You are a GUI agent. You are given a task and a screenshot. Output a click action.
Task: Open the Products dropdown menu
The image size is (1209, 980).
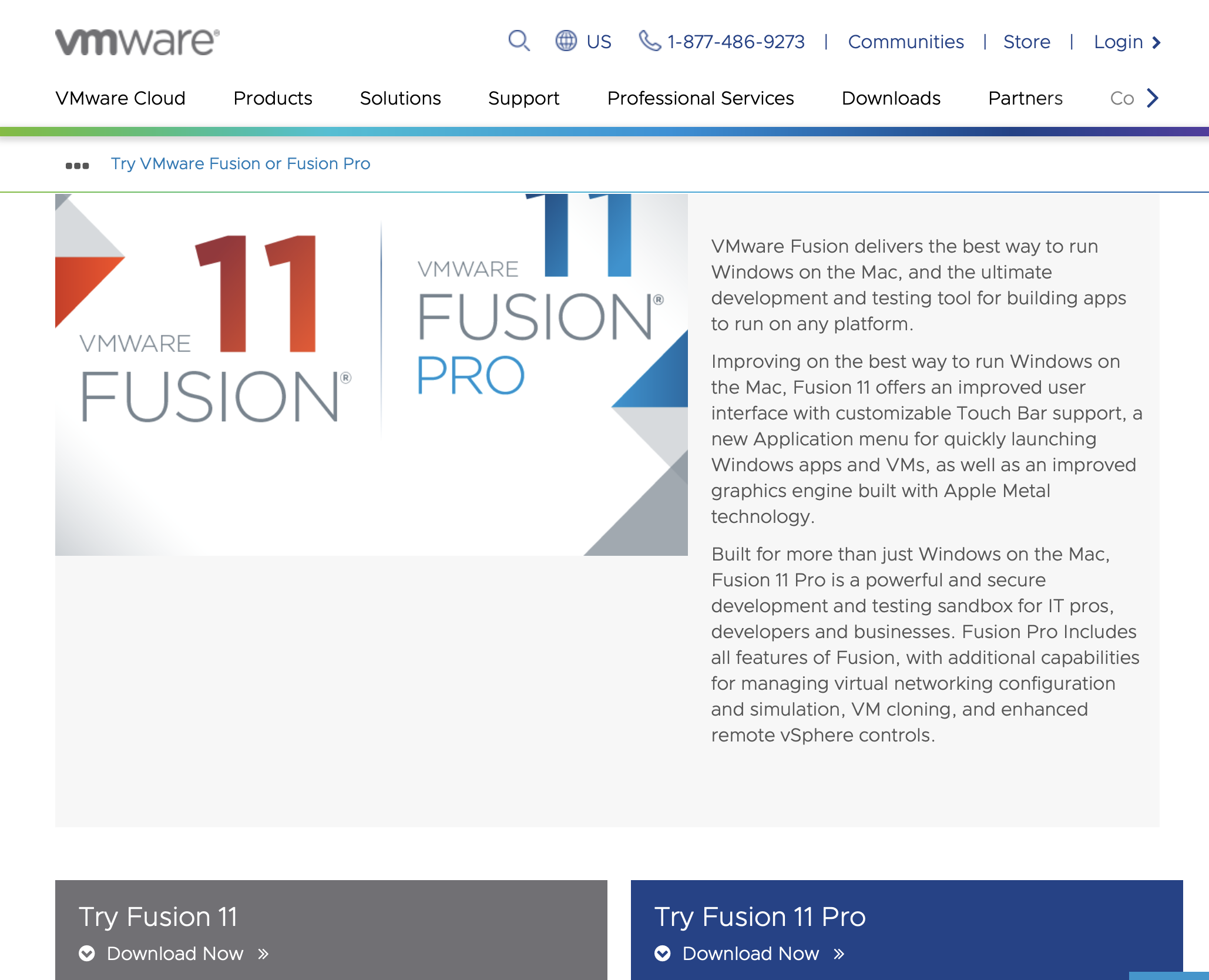[x=273, y=98]
